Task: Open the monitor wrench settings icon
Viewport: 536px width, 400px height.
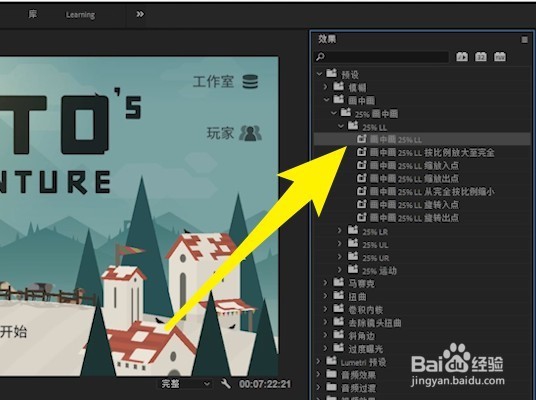Action: click(225, 384)
